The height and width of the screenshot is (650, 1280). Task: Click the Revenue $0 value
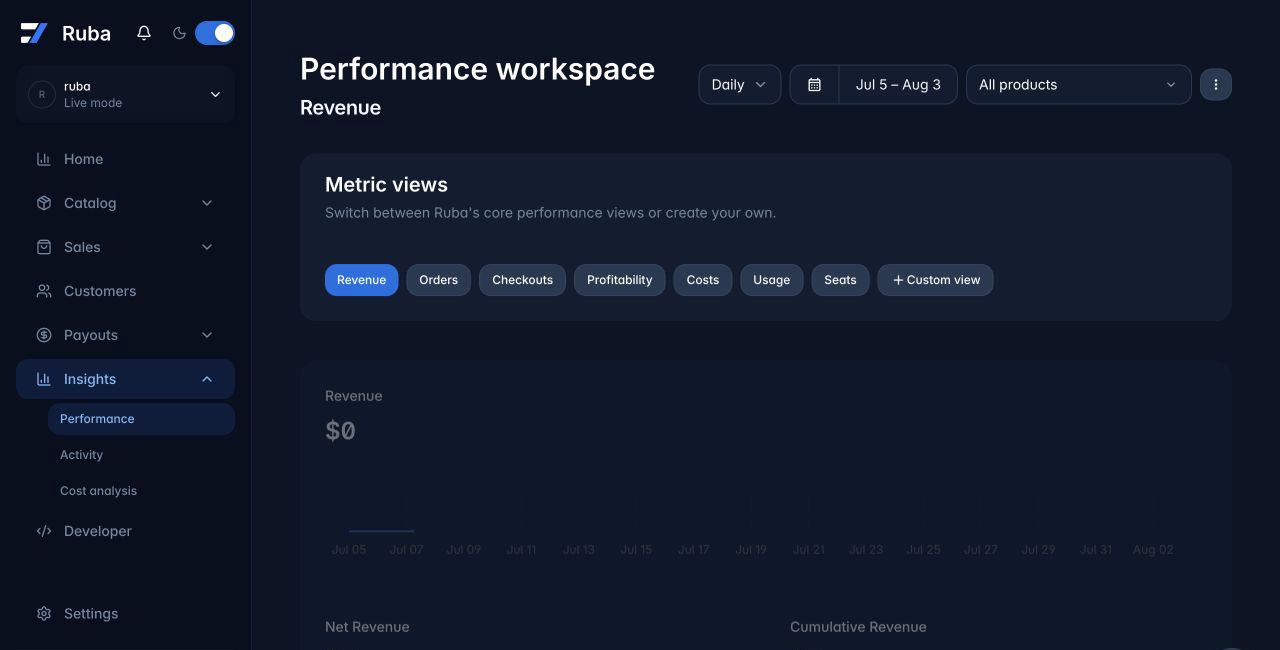click(340, 431)
